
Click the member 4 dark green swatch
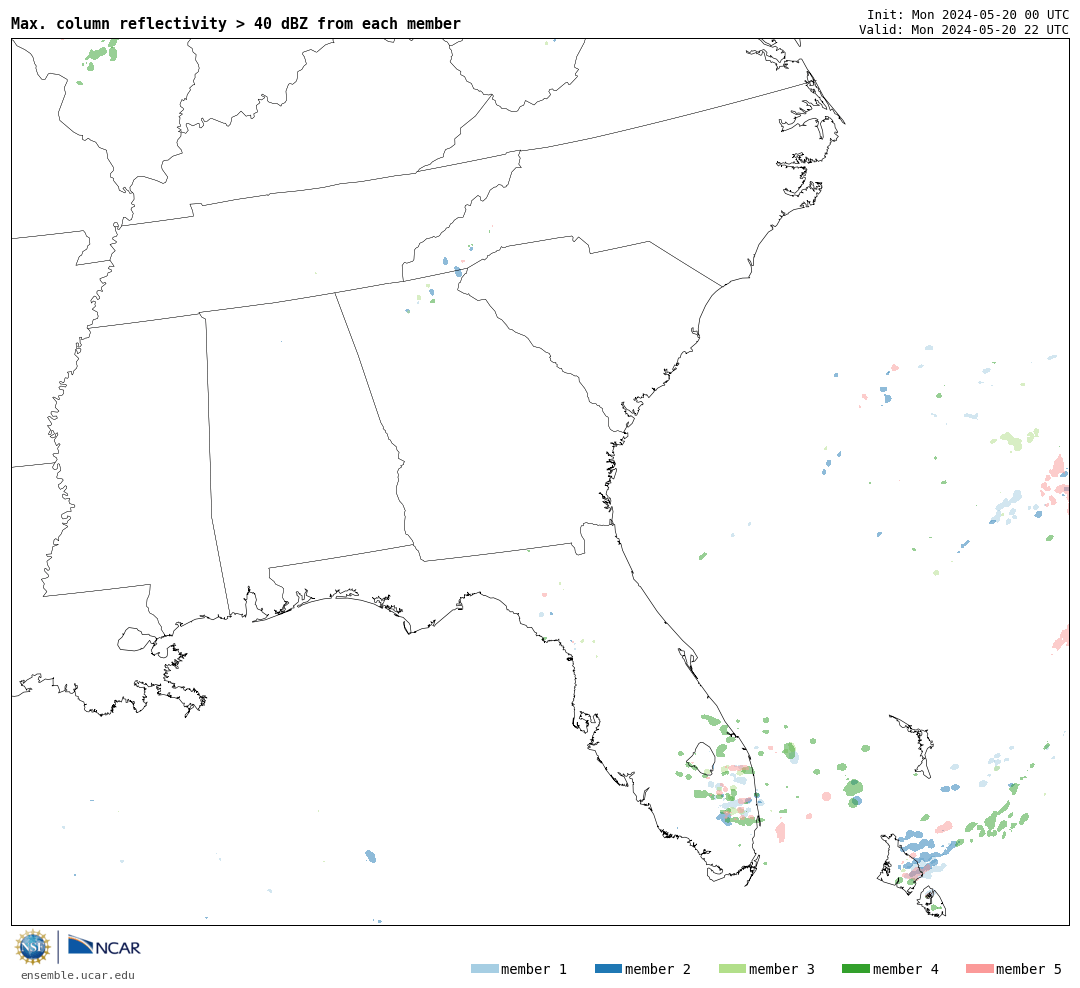(x=856, y=969)
